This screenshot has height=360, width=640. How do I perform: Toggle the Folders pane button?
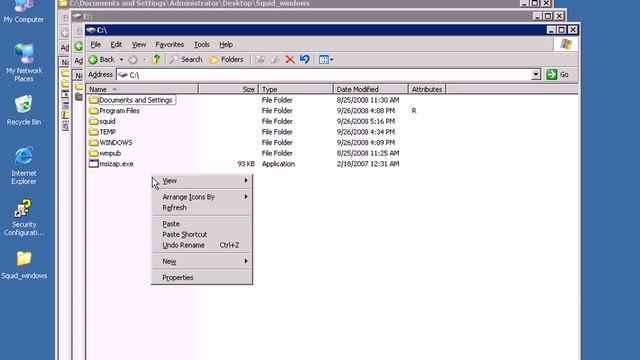(x=226, y=60)
